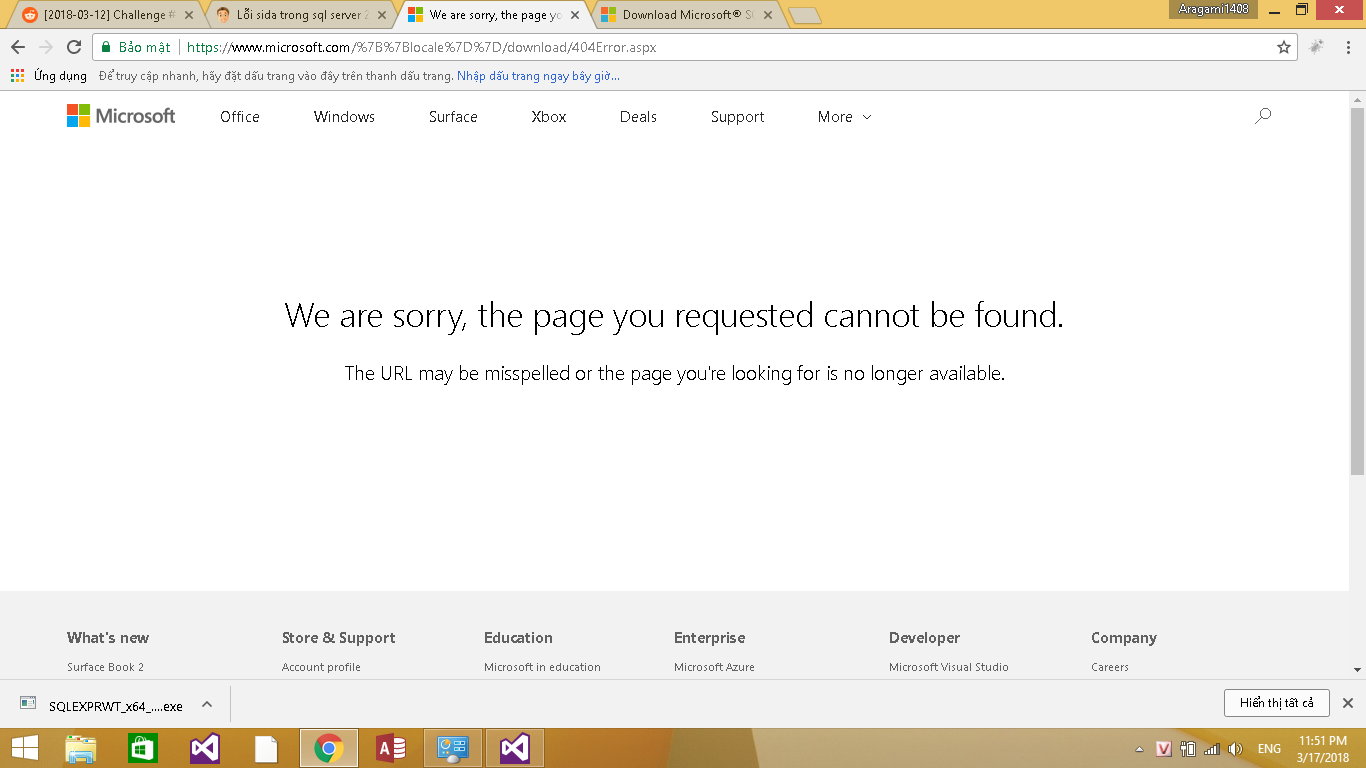Bookmark this page with the star icon
Viewport: 1366px width, 768px height.
coord(1284,47)
